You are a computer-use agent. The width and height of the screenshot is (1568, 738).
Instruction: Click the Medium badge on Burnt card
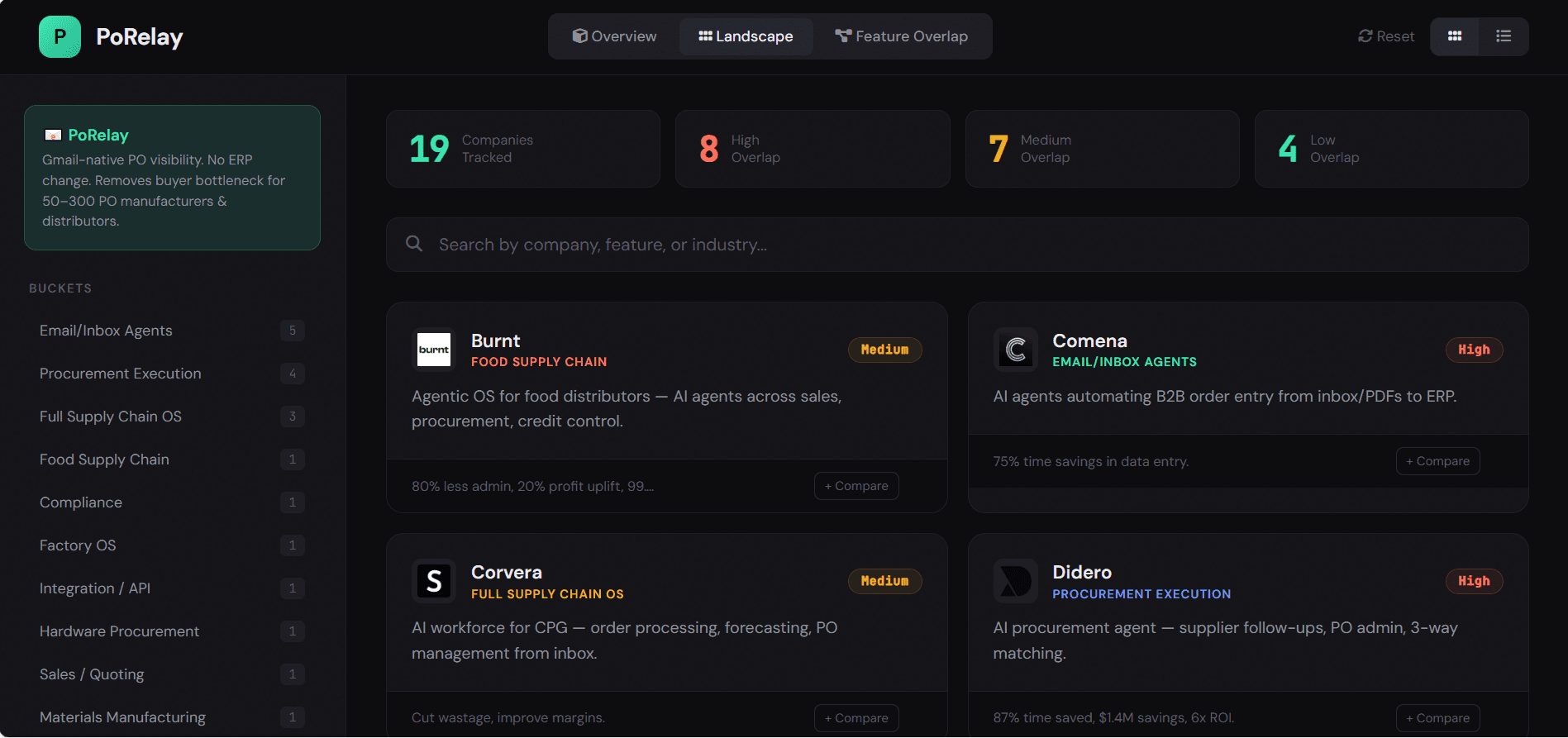pyautogui.click(x=884, y=350)
